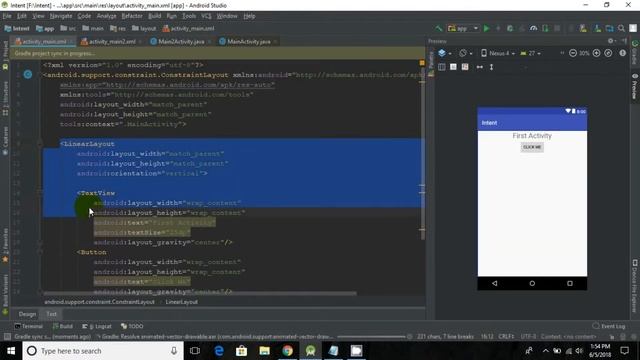Viewport: 640px width, 360px height.
Task: Click the gutter class icon on line 2
Action: tap(28, 74)
